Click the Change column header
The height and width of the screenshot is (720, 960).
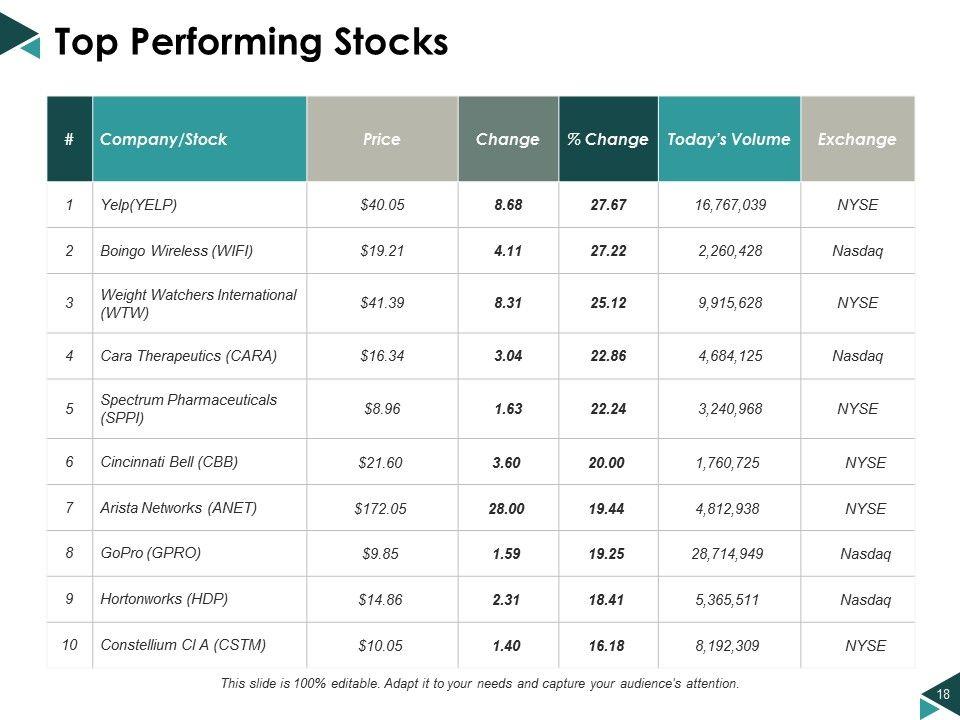tap(507, 140)
